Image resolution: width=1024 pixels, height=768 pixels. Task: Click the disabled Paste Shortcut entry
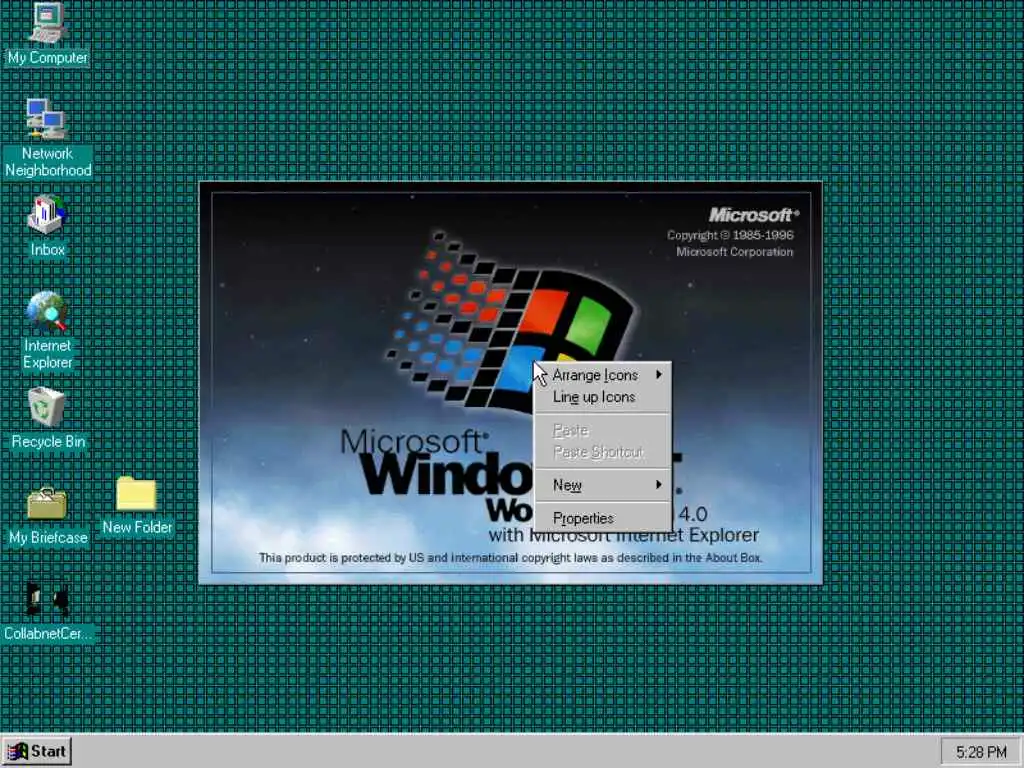pos(603,452)
